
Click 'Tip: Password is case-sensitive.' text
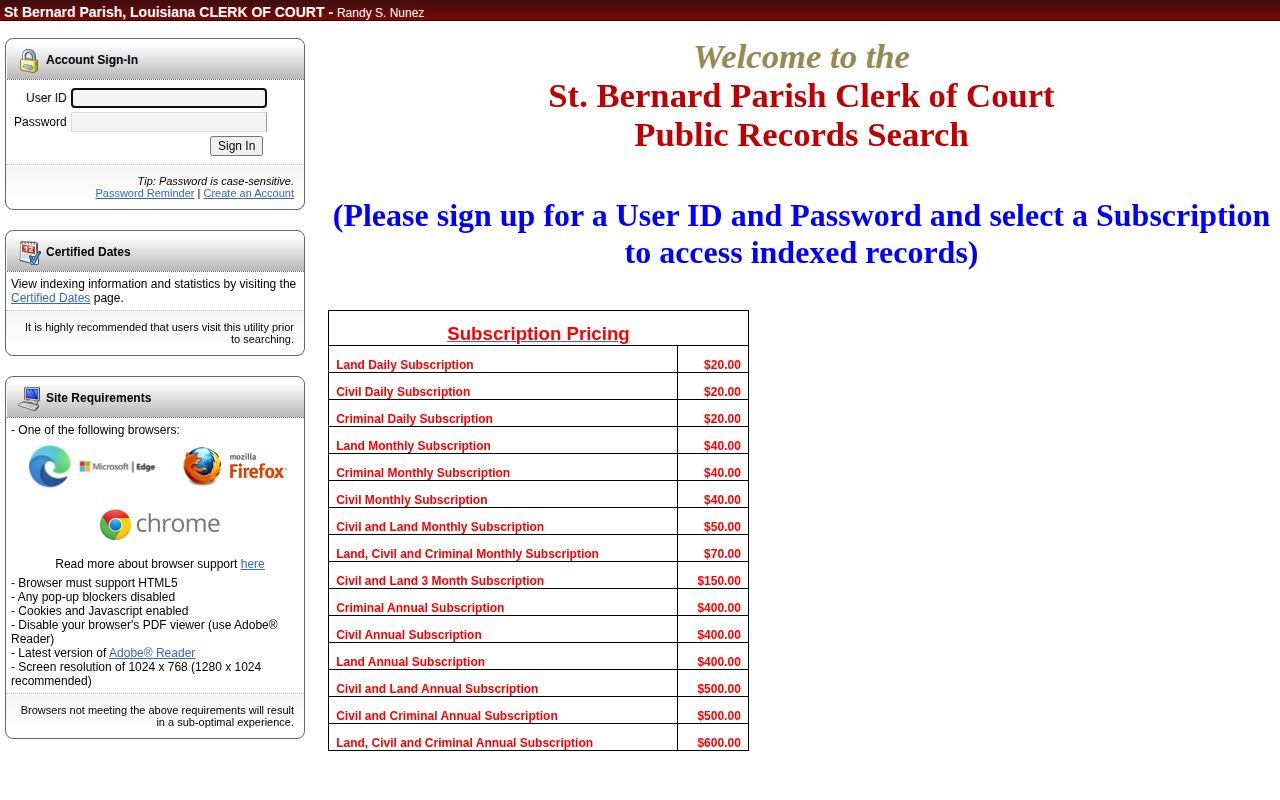coord(216,181)
